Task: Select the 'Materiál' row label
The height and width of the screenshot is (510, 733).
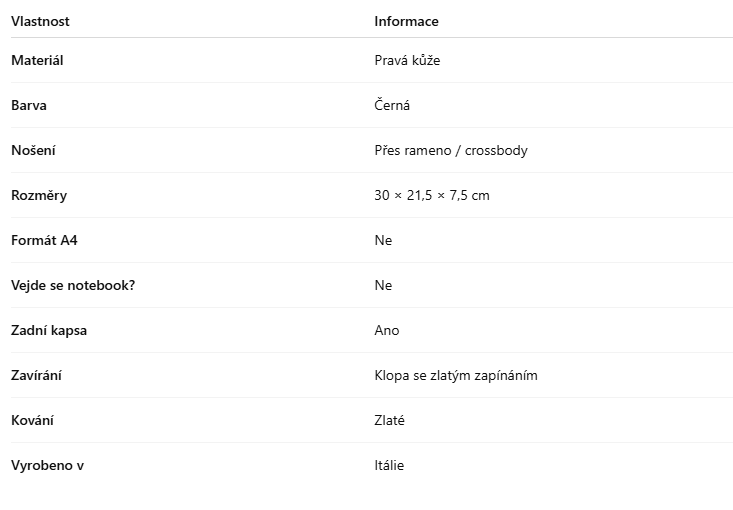Action: tap(37, 60)
